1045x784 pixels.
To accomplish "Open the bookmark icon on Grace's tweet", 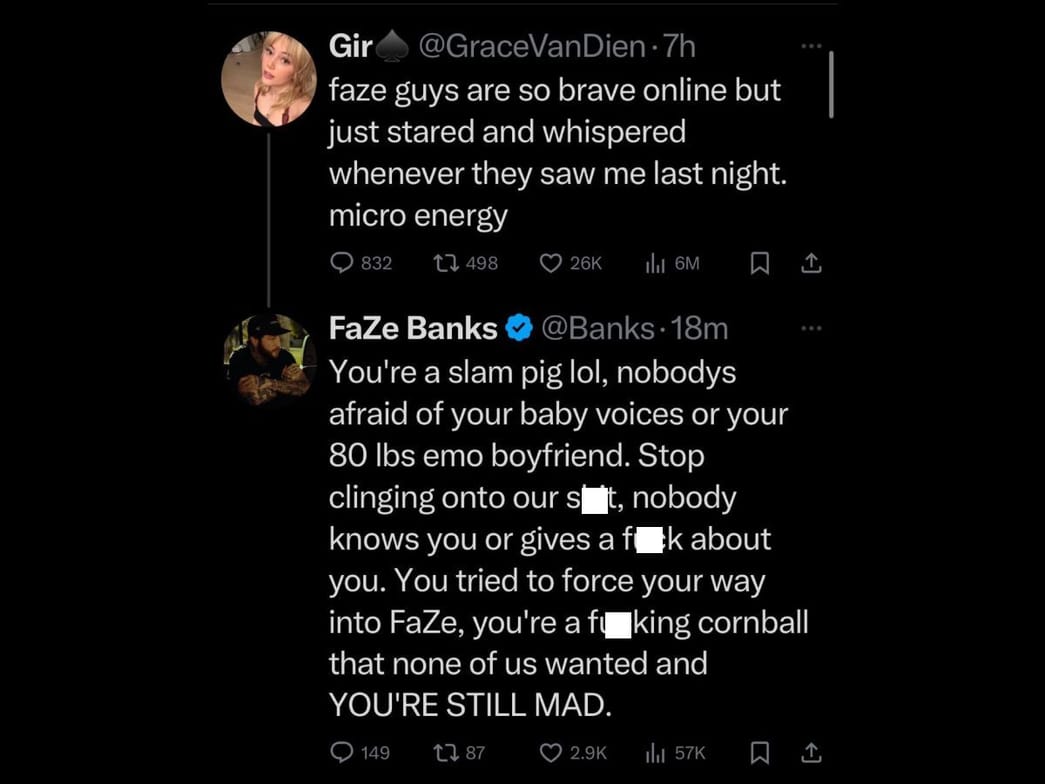I will click(760, 262).
